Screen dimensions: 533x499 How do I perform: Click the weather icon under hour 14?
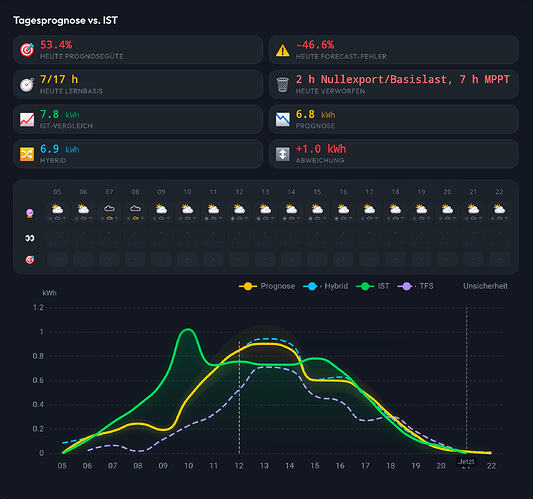point(291,209)
